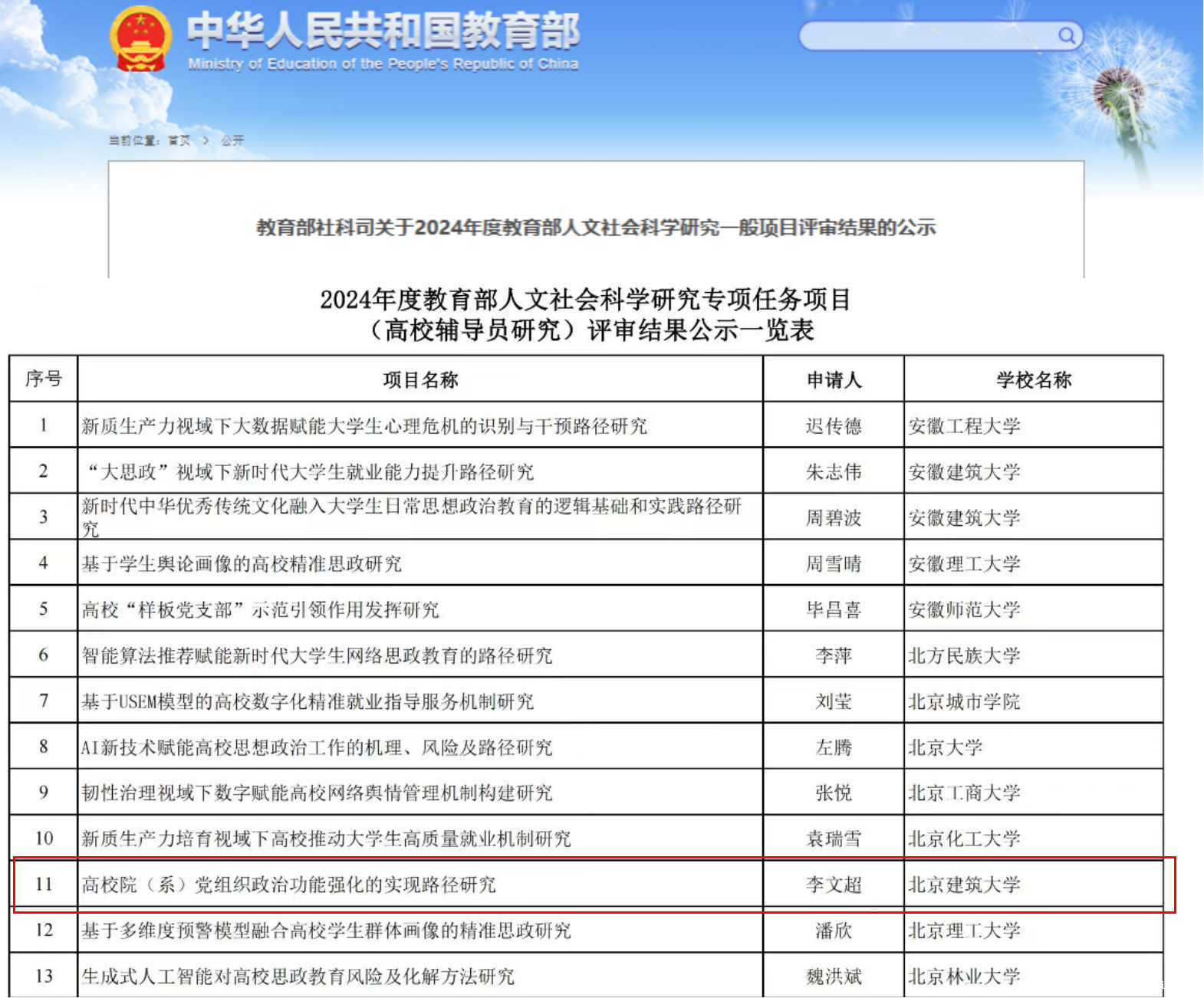Click the 序号 column header

[x=44, y=379]
